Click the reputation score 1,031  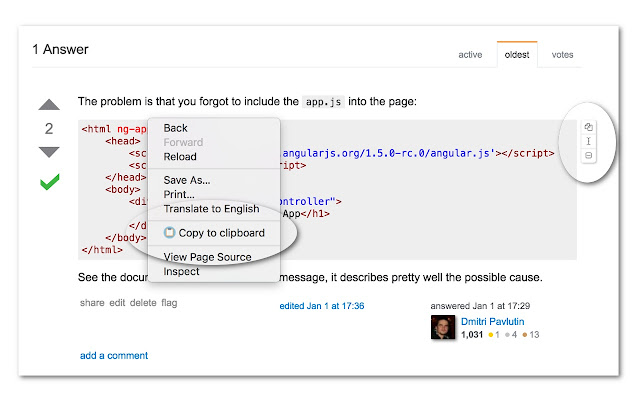pyautogui.click(x=472, y=335)
